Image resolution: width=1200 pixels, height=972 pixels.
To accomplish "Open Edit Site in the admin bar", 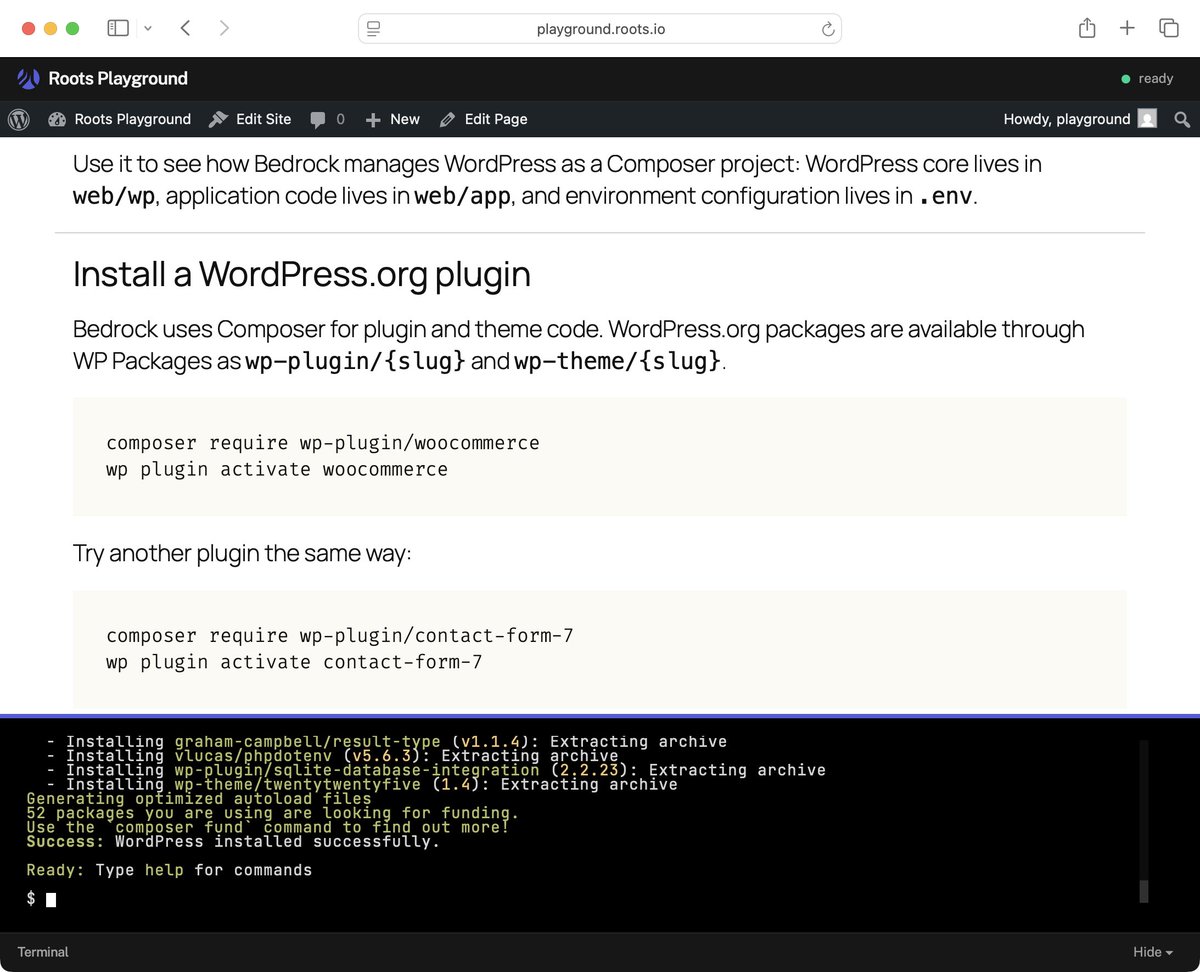I will pyautogui.click(x=250, y=119).
